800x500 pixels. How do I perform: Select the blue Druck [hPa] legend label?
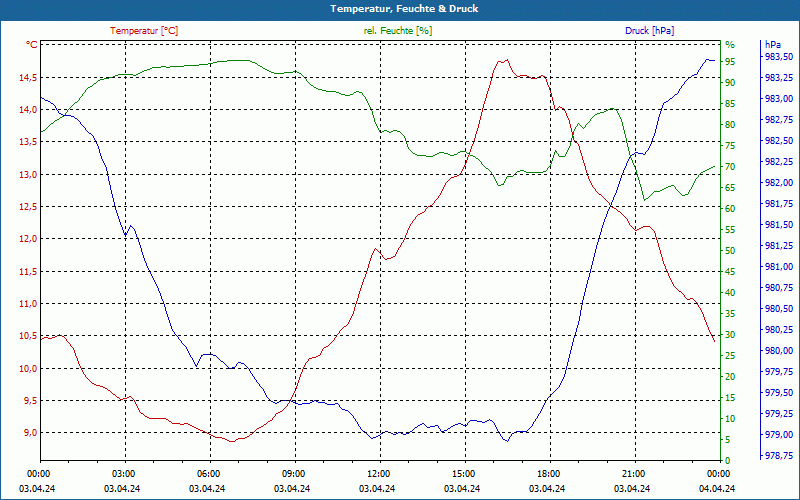point(649,31)
